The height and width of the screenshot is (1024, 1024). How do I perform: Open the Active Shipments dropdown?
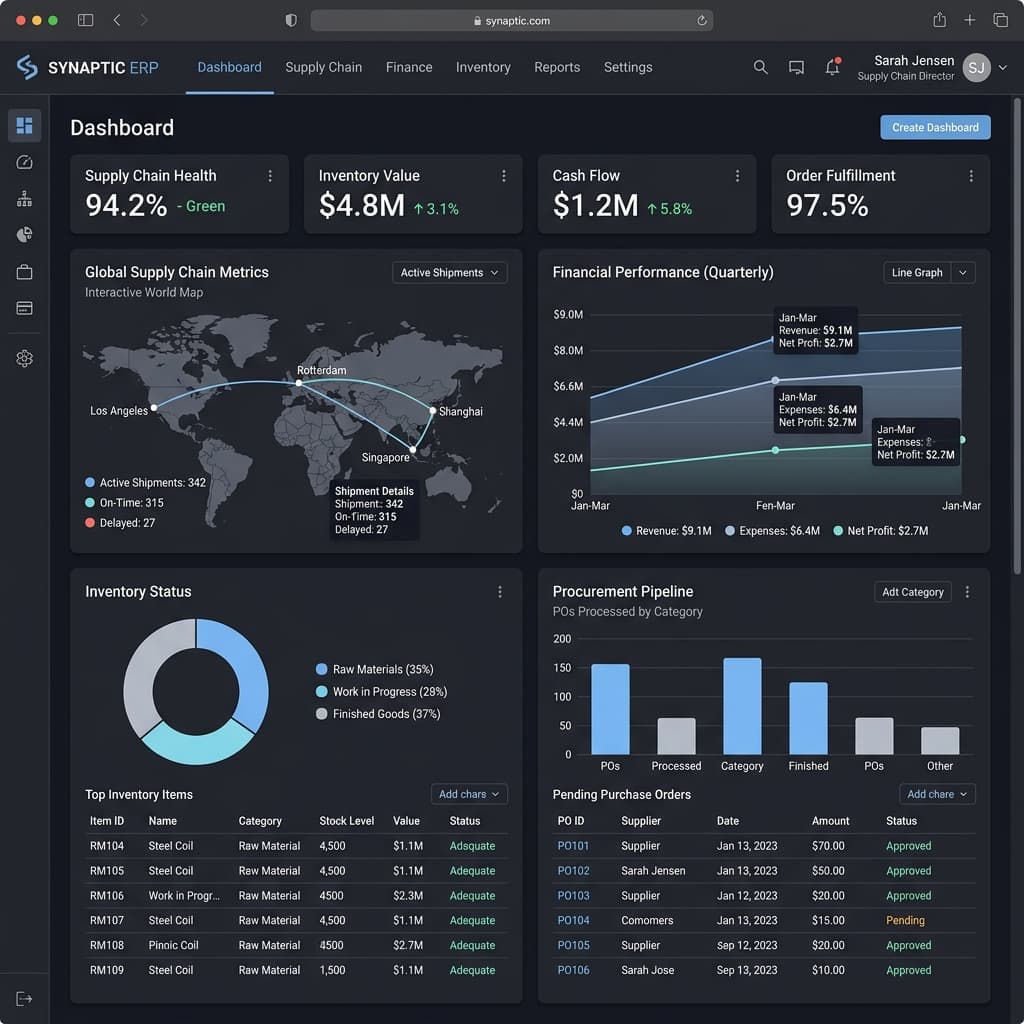[449, 272]
